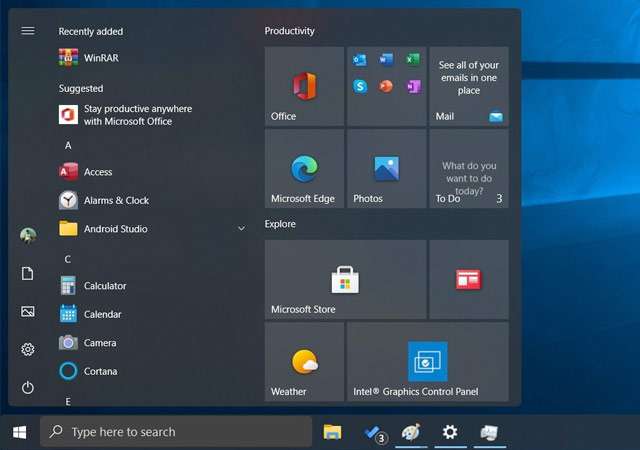The width and height of the screenshot is (640, 450).
Task: Open the Weather tile
Action: click(305, 362)
